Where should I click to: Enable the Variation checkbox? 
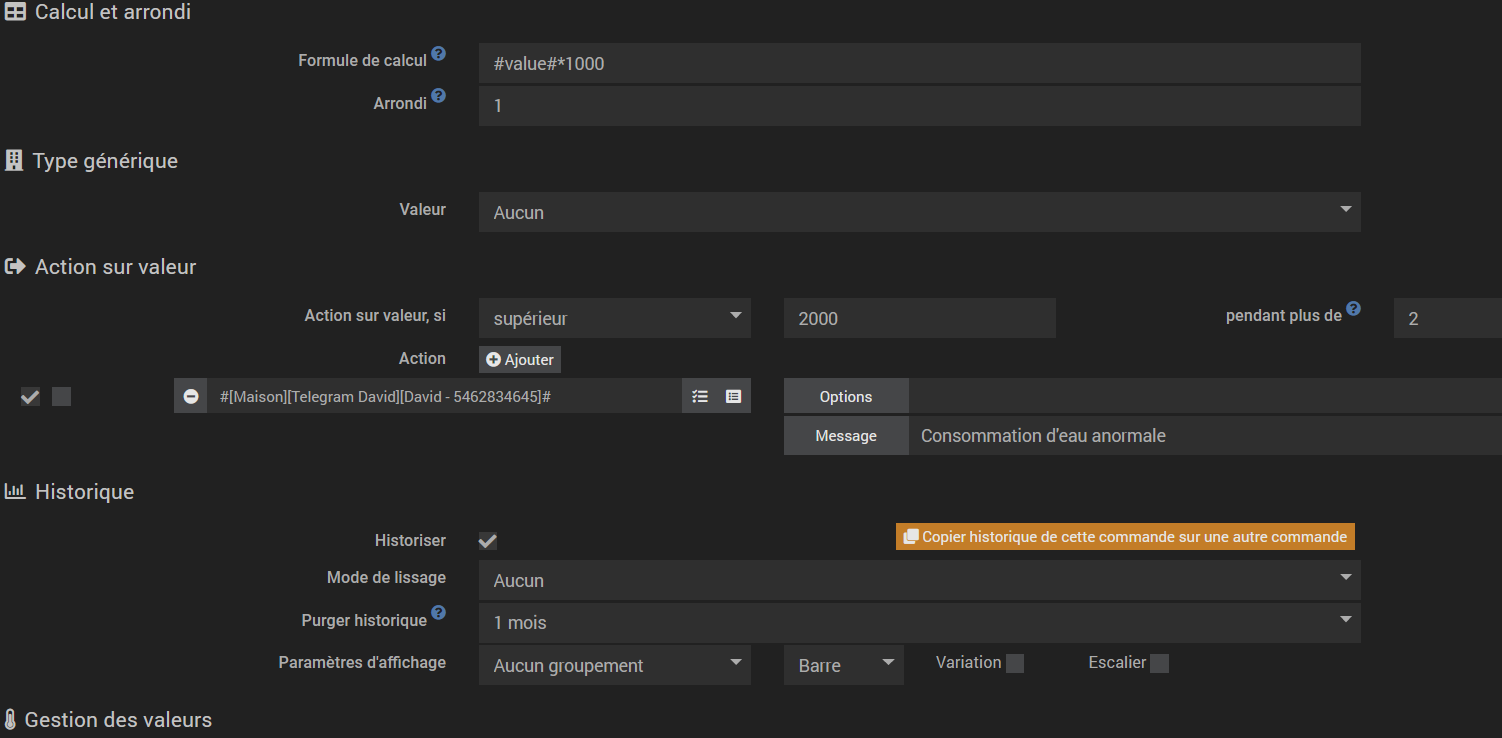(1015, 664)
